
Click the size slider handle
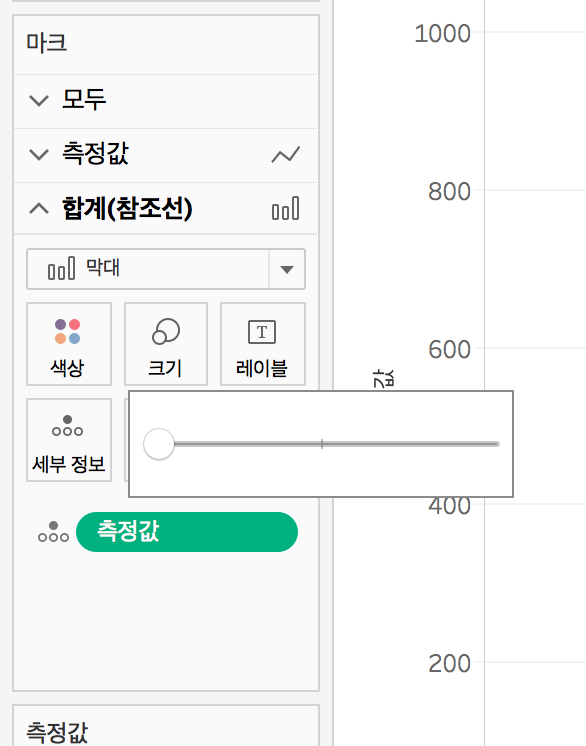coord(159,444)
